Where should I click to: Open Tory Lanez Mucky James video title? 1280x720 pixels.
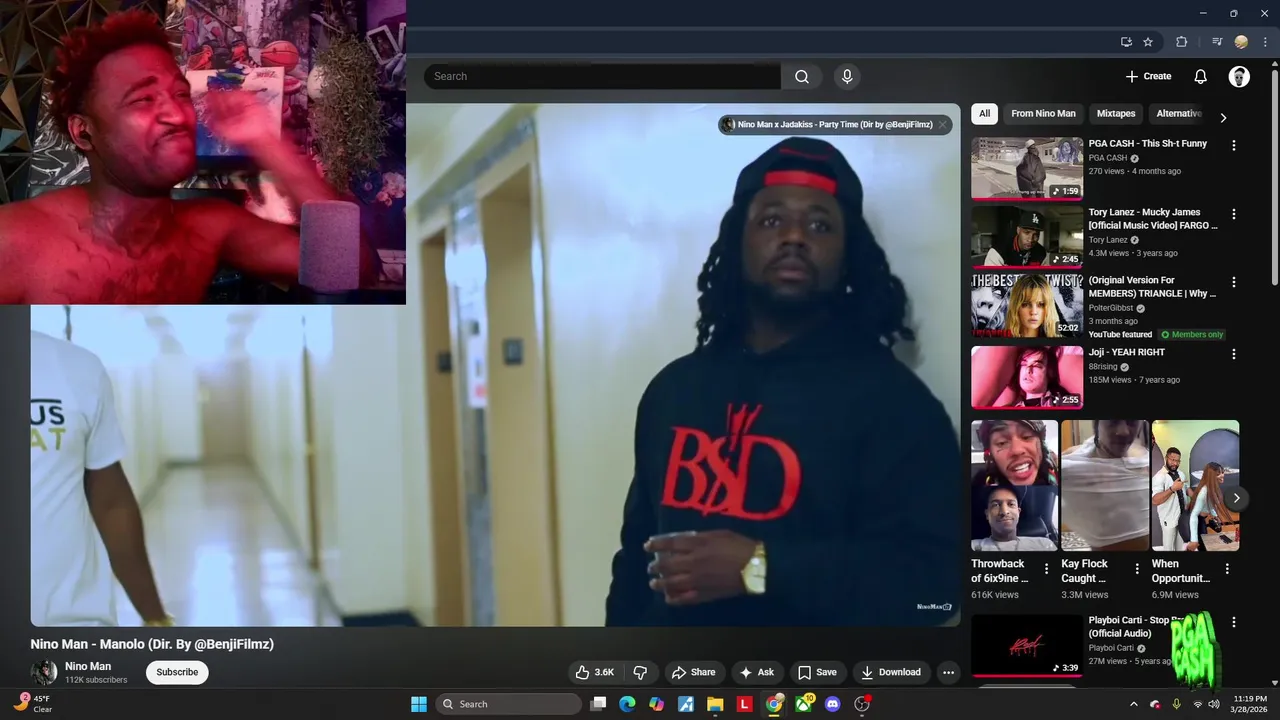[1153, 219]
